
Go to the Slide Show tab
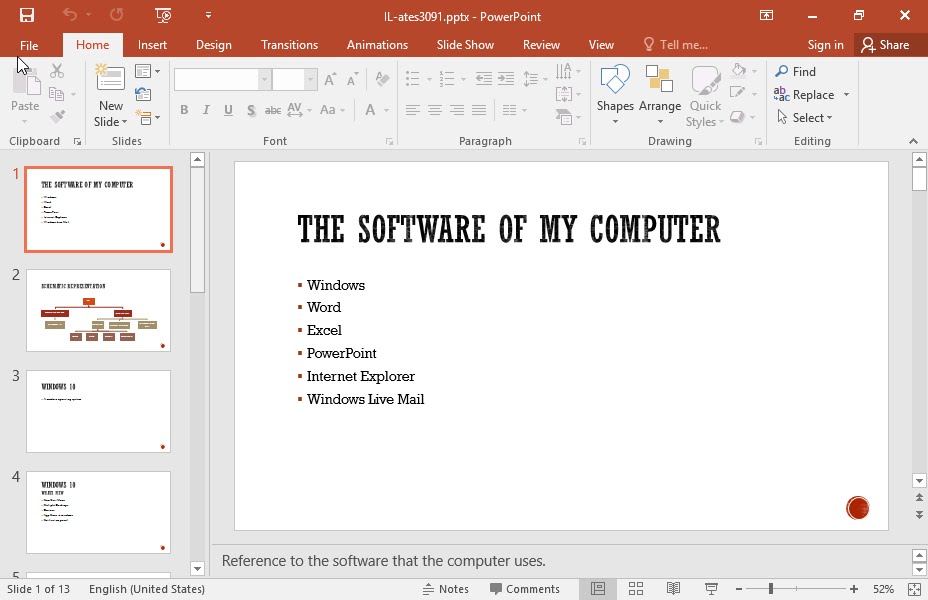465,45
